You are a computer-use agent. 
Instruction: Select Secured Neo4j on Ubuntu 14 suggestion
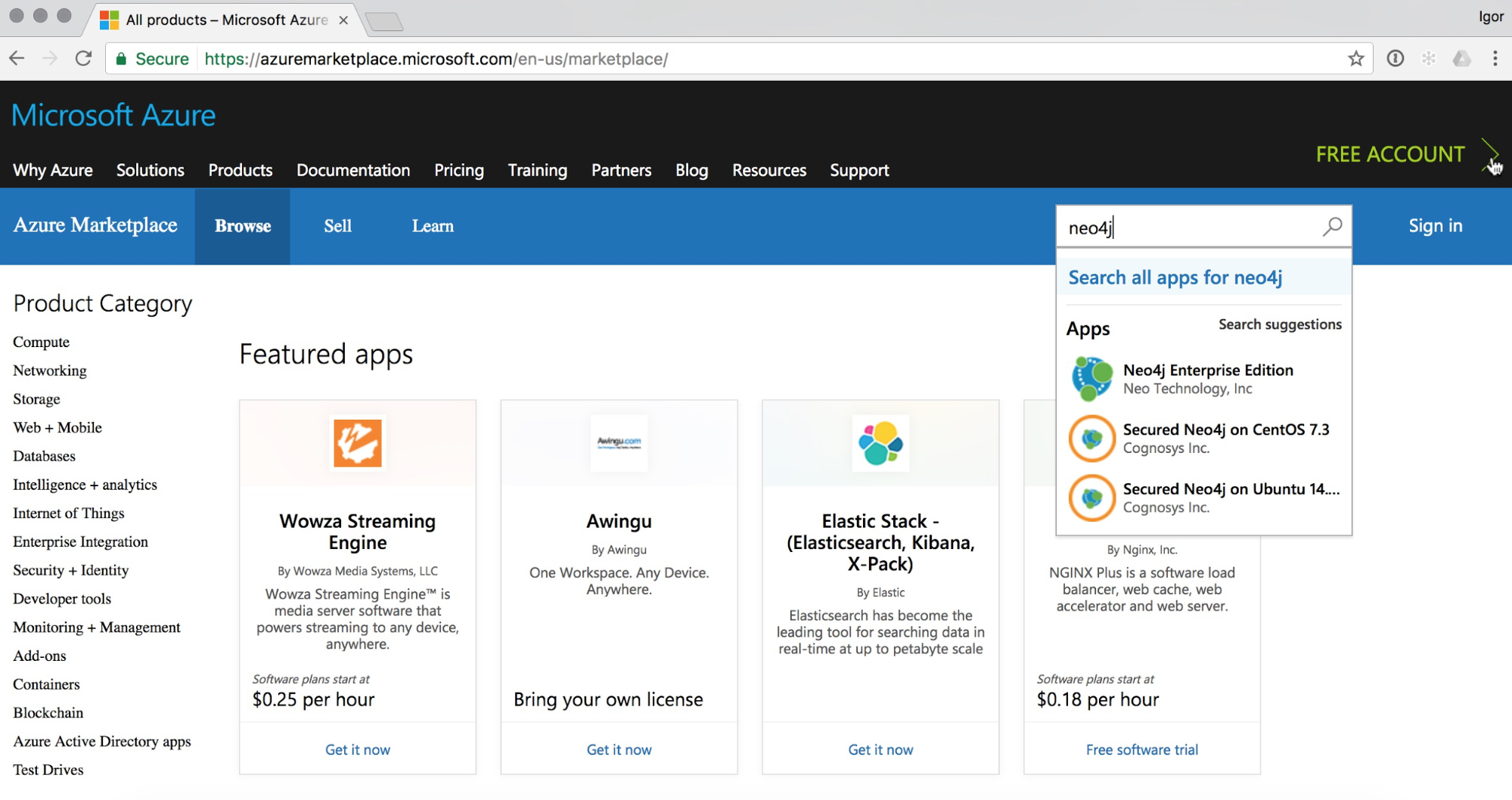point(1204,498)
